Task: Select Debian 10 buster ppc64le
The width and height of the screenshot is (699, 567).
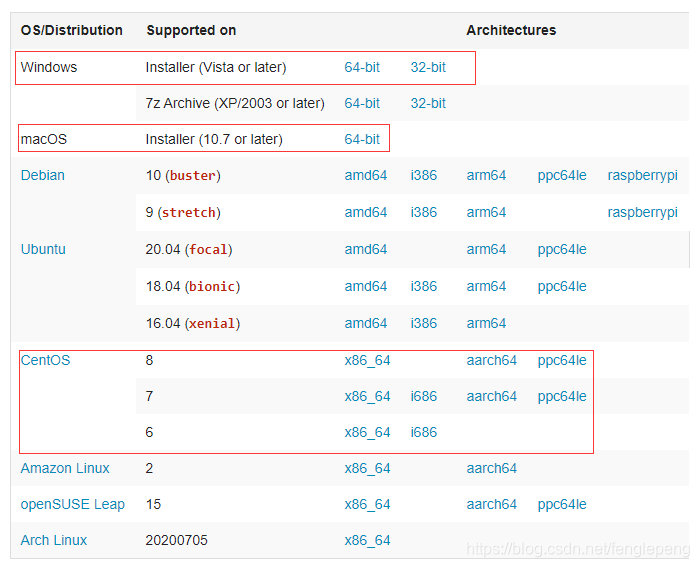Action: tap(562, 175)
